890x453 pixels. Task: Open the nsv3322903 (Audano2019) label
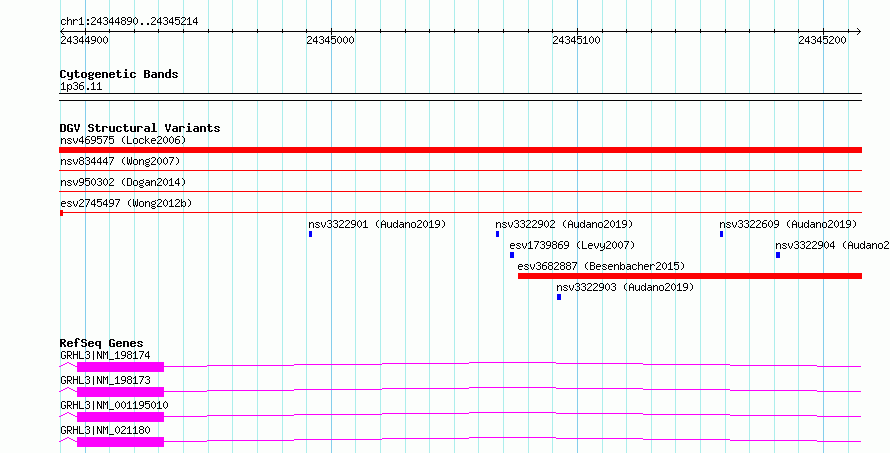[625, 287]
